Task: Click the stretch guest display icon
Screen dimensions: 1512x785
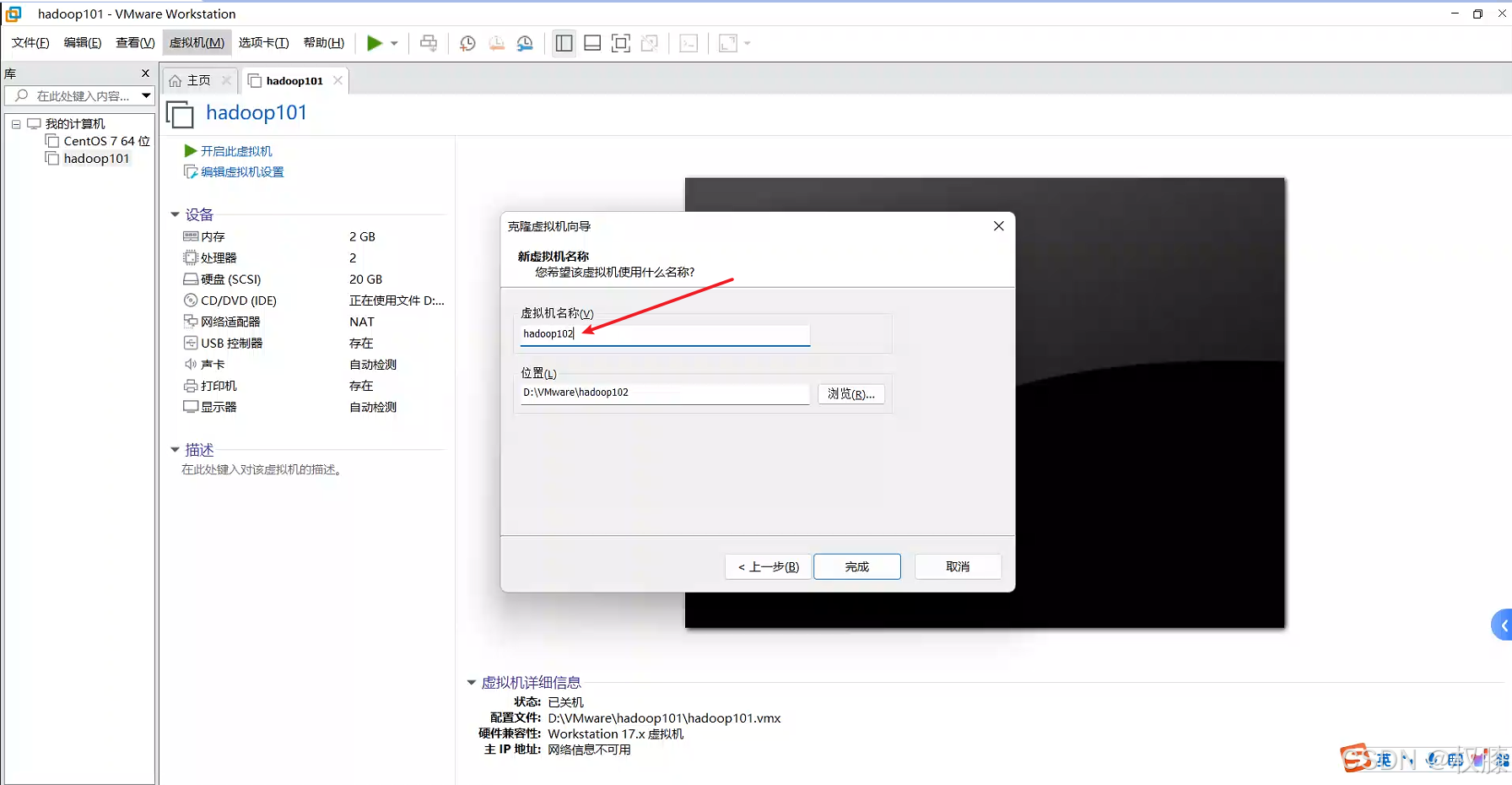Action: click(727, 43)
